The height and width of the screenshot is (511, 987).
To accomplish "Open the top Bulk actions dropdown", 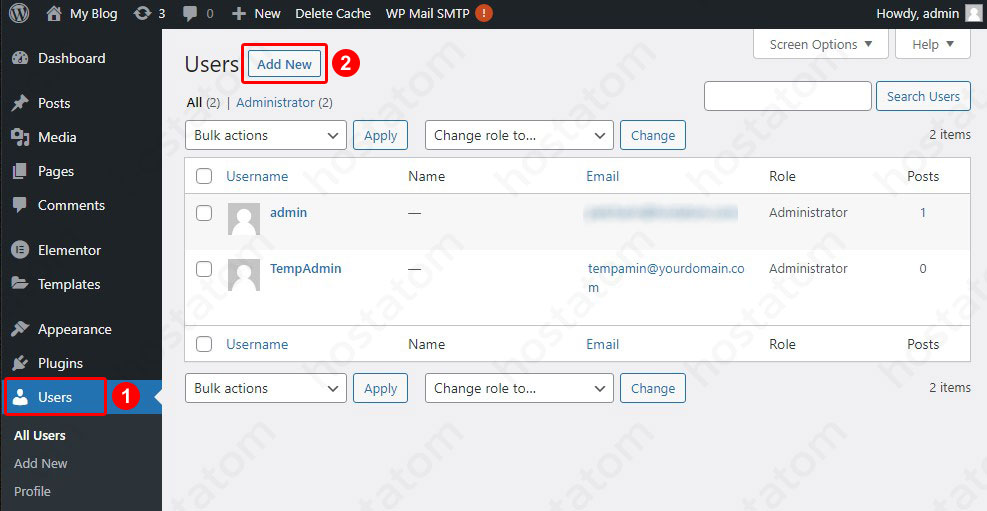I will (x=266, y=135).
